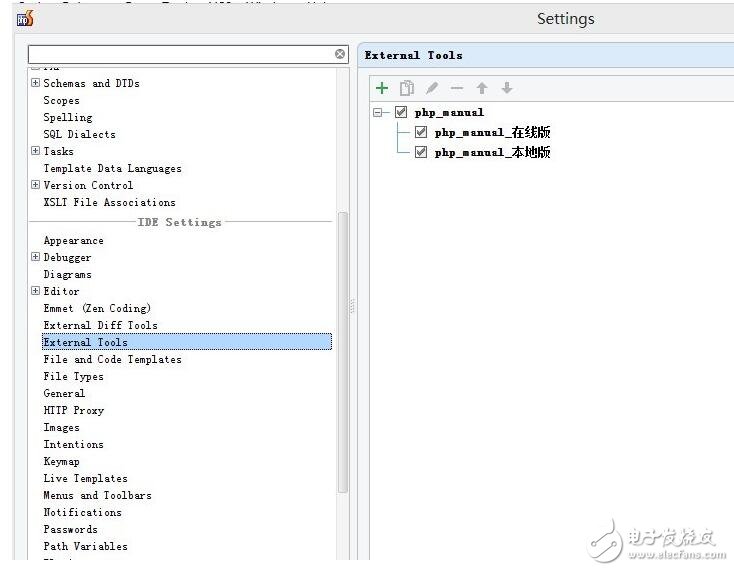Toggle the php_manual_本地版 checkbox
734x571 pixels.
421,152
